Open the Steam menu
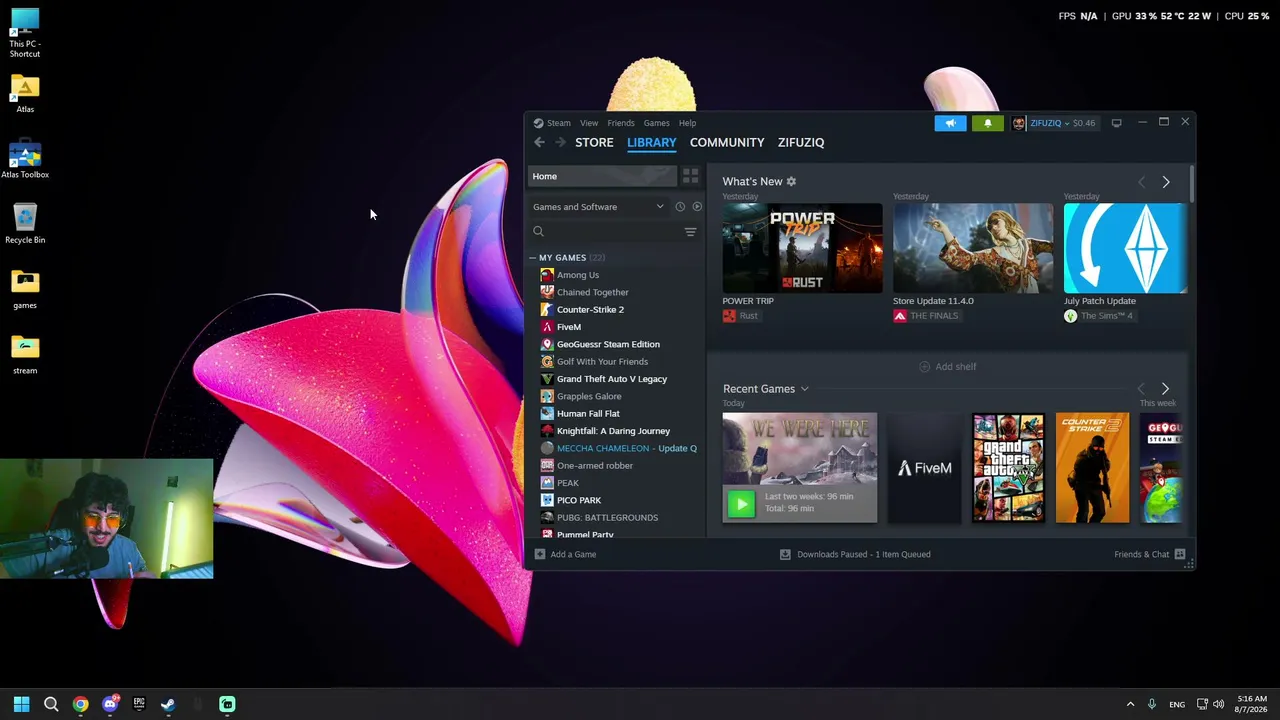 click(558, 123)
